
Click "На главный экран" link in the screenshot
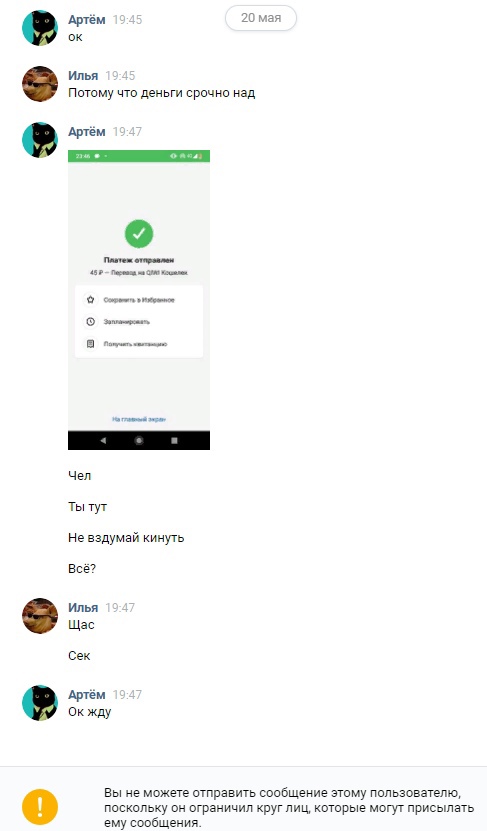tap(139, 419)
